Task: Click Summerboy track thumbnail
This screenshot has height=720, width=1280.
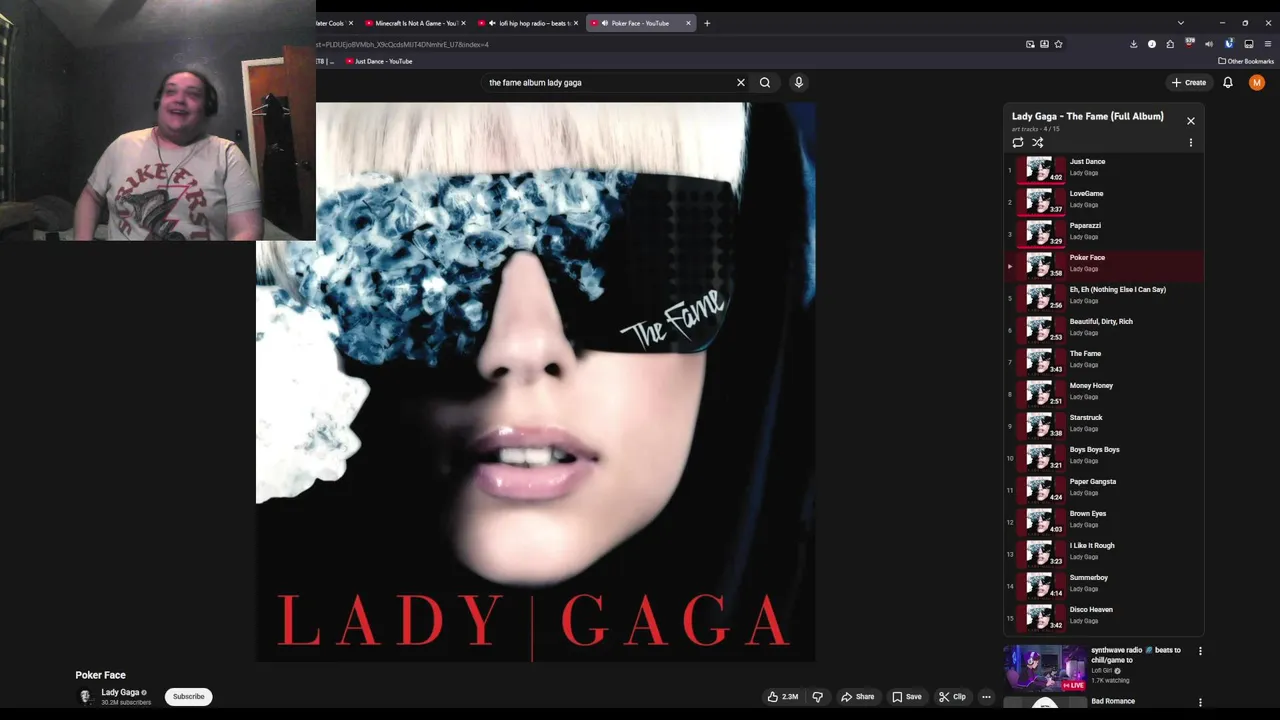Action: [1040, 584]
